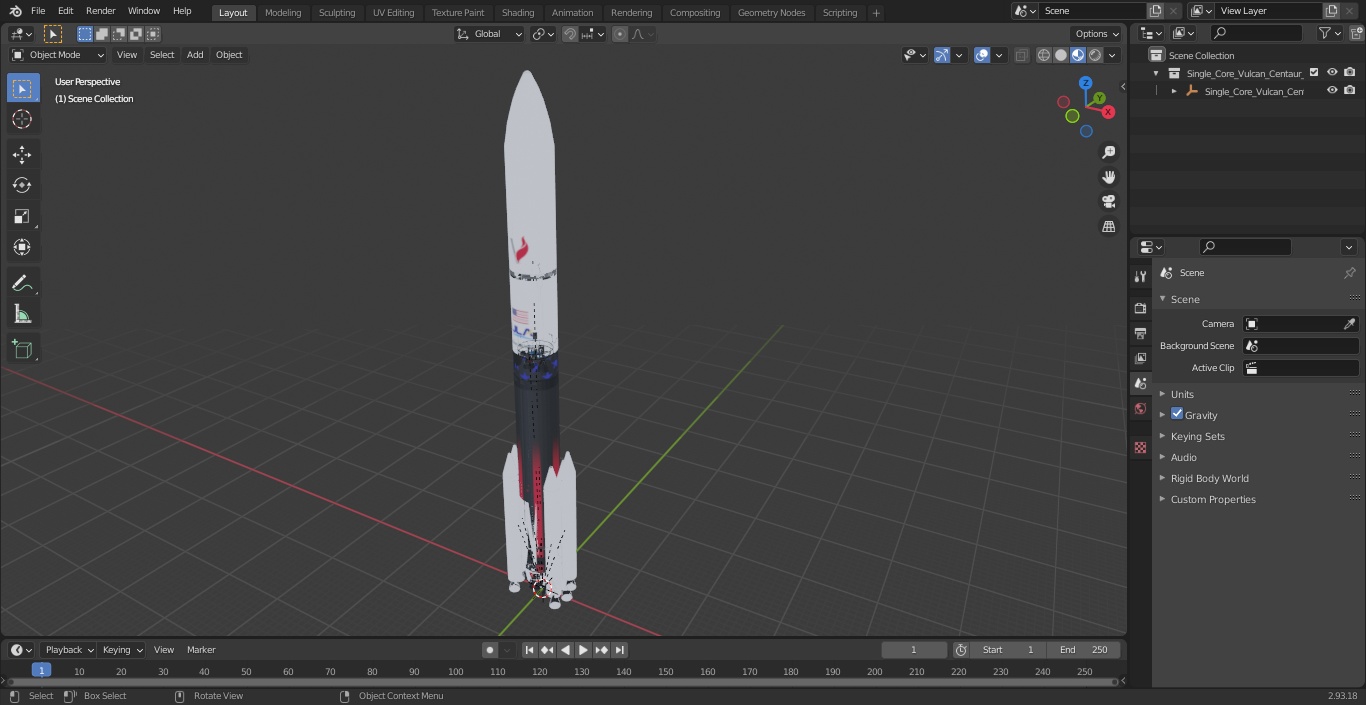
Task: Switch to the Shading workspace tab
Action: [x=518, y=13]
